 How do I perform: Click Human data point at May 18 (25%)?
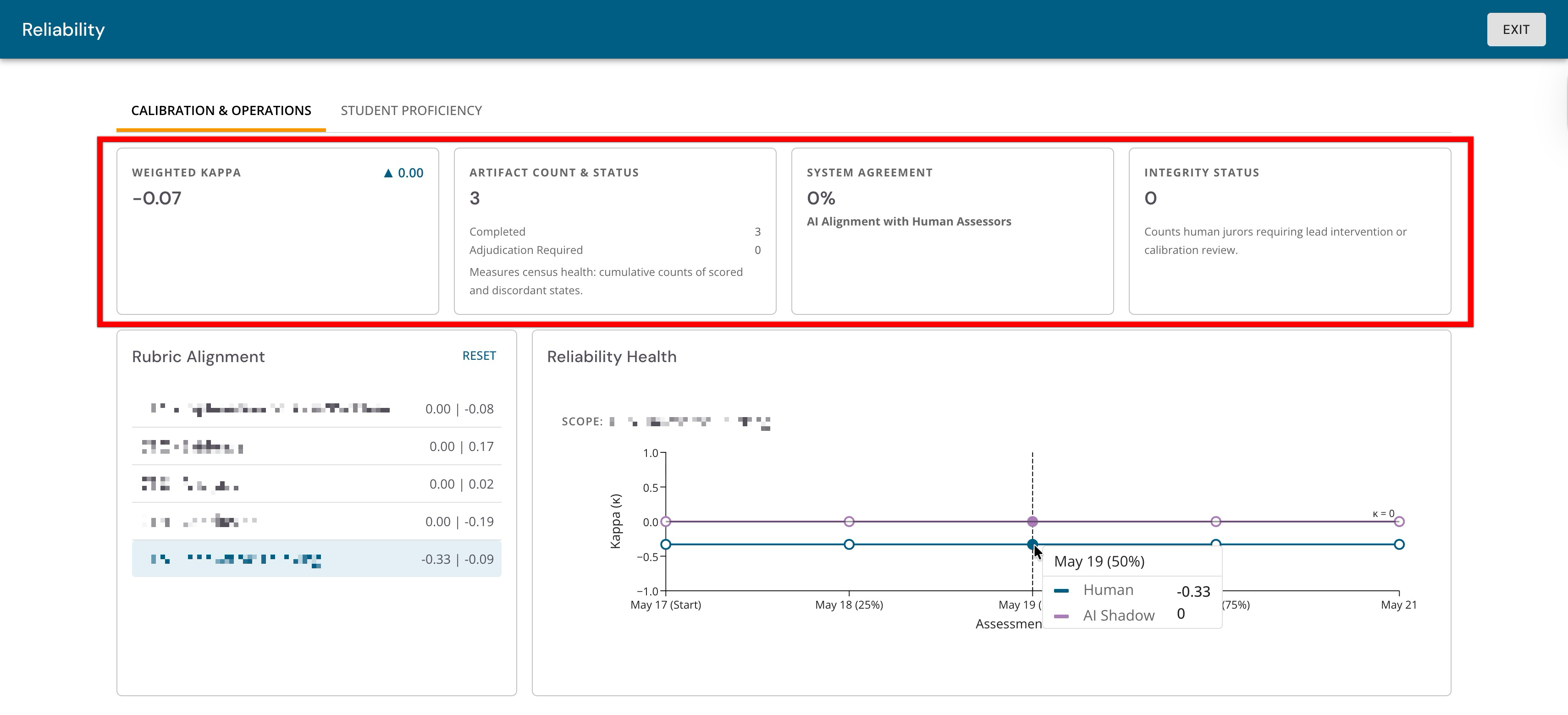click(x=849, y=544)
